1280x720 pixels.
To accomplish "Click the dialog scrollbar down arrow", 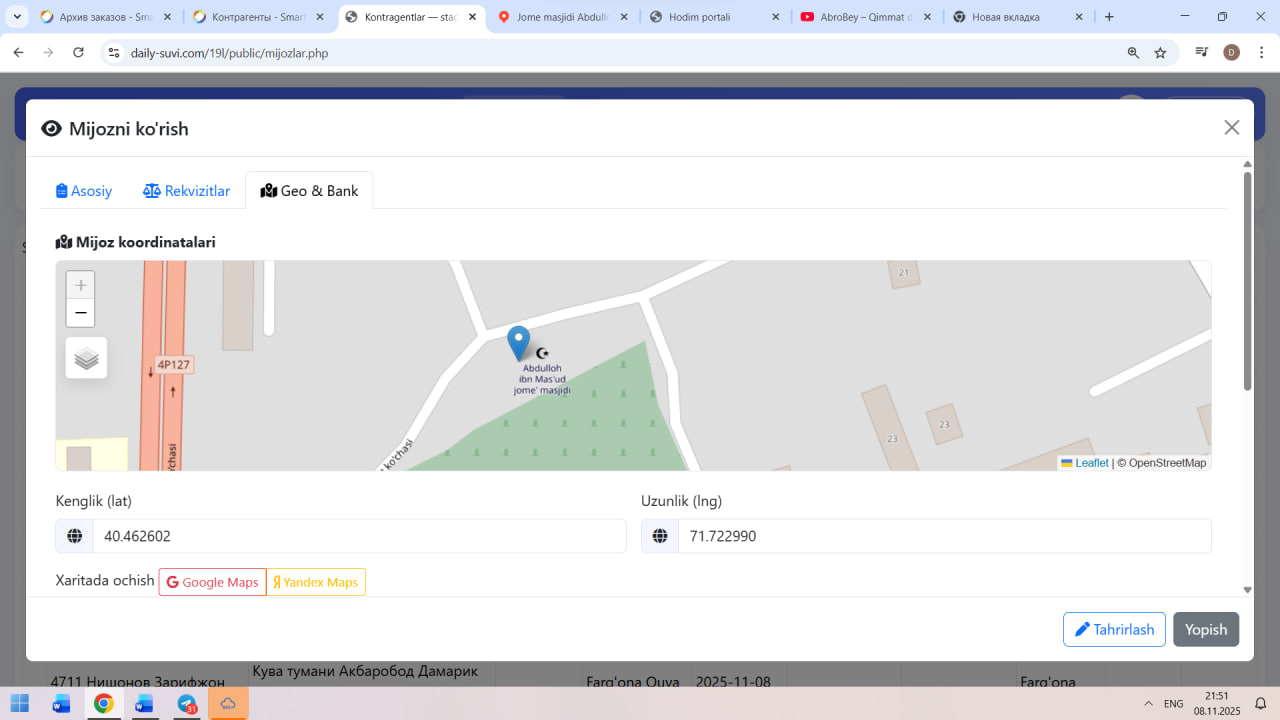I will pyautogui.click(x=1247, y=590).
